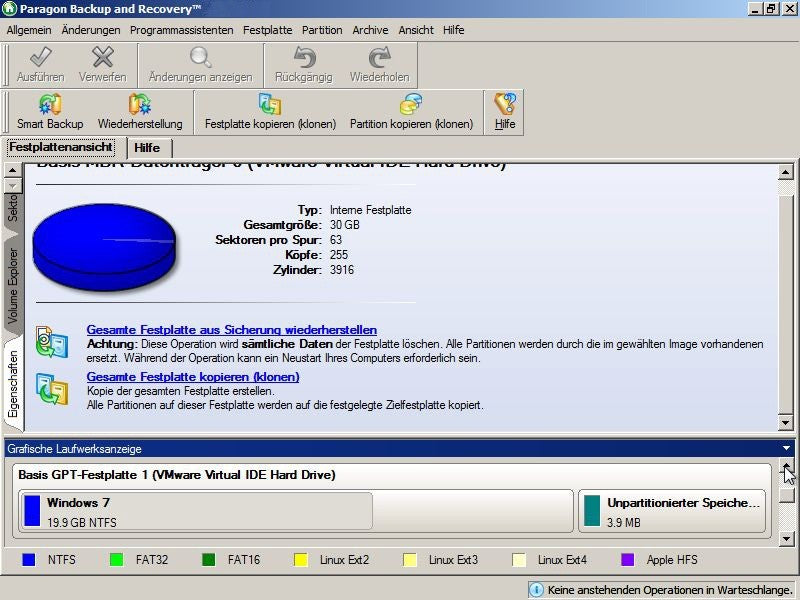Viewport: 800px width, 600px height.
Task: Click drive display scroll-down arrow
Action: 787,538
